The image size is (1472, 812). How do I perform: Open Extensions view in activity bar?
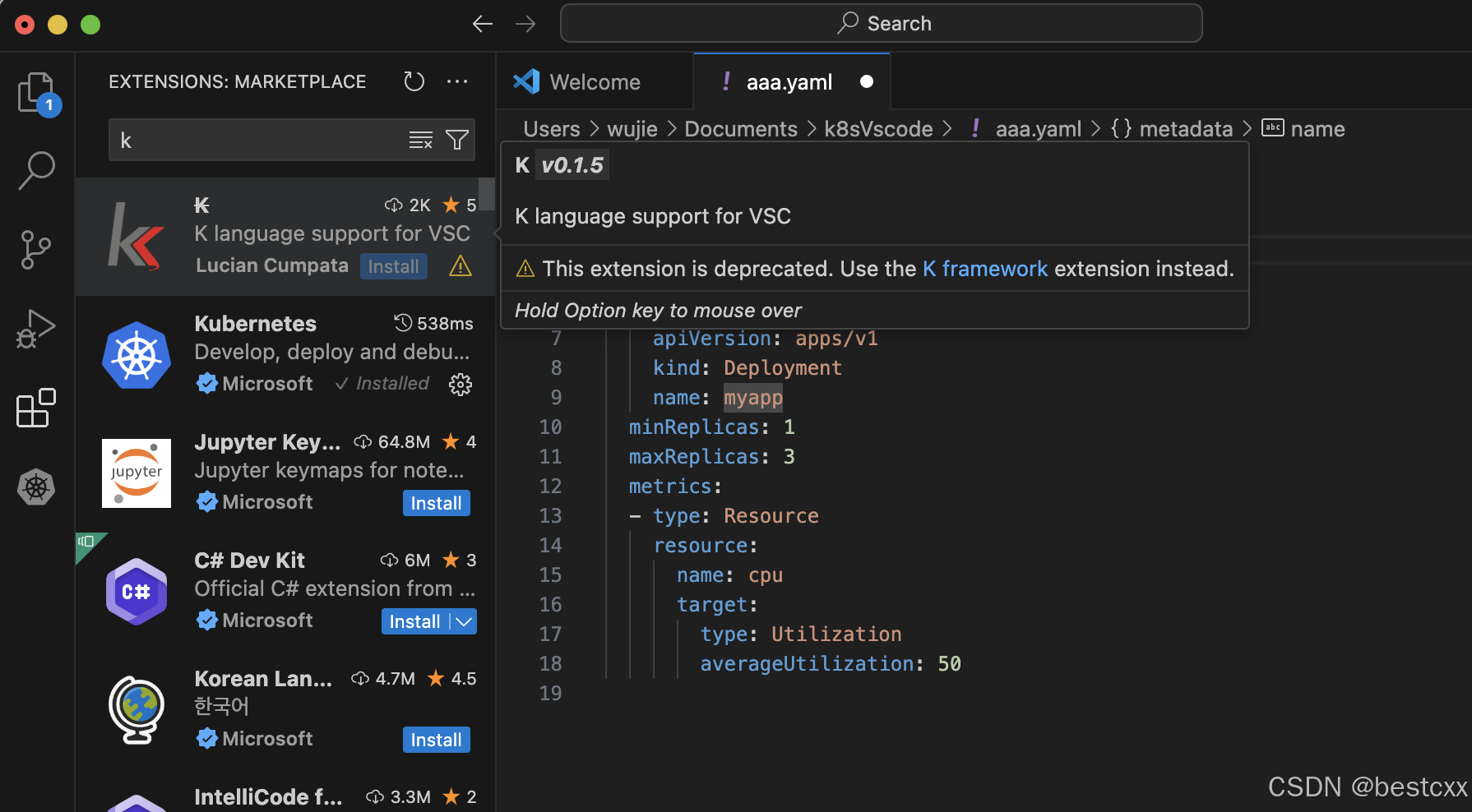click(36, 408)
